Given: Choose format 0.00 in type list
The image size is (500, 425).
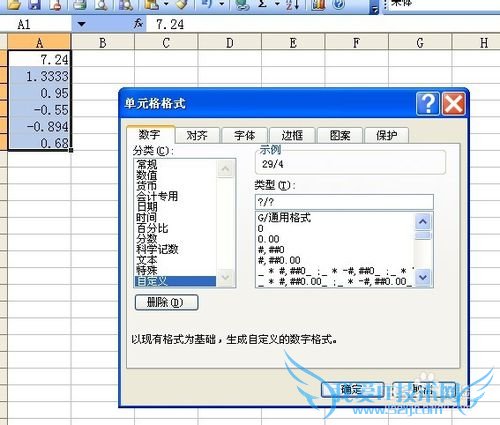Looking at the screenshot, I should point(335,239).
